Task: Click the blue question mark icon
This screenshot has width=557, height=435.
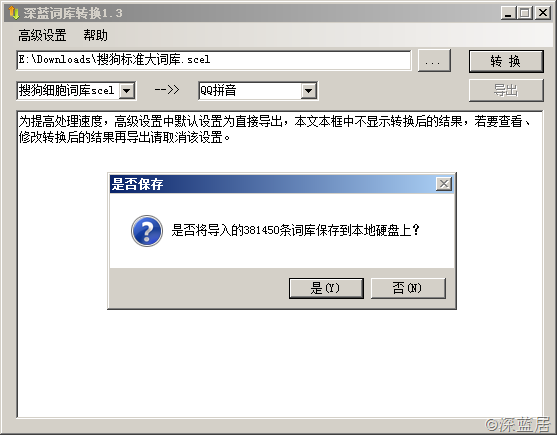Action: coord(147,231)
